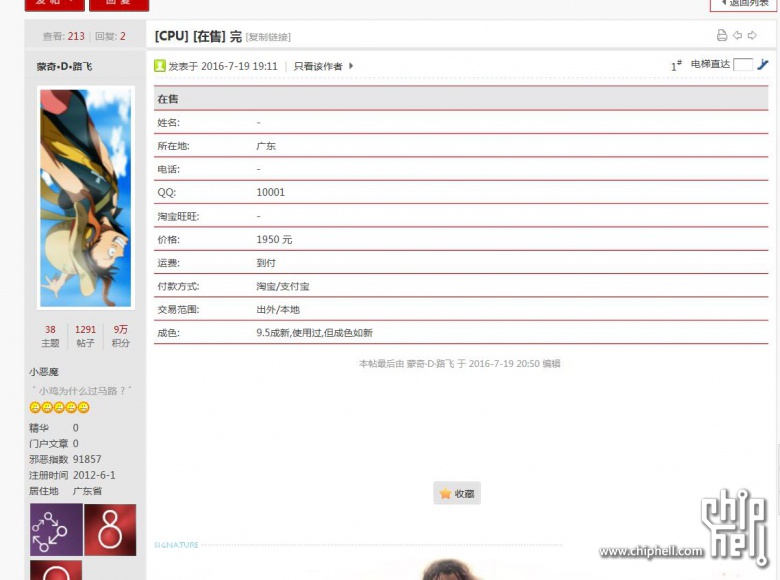Click the 邪恶指数 91857 value
The image size is (780, 580).
[87, 459]
